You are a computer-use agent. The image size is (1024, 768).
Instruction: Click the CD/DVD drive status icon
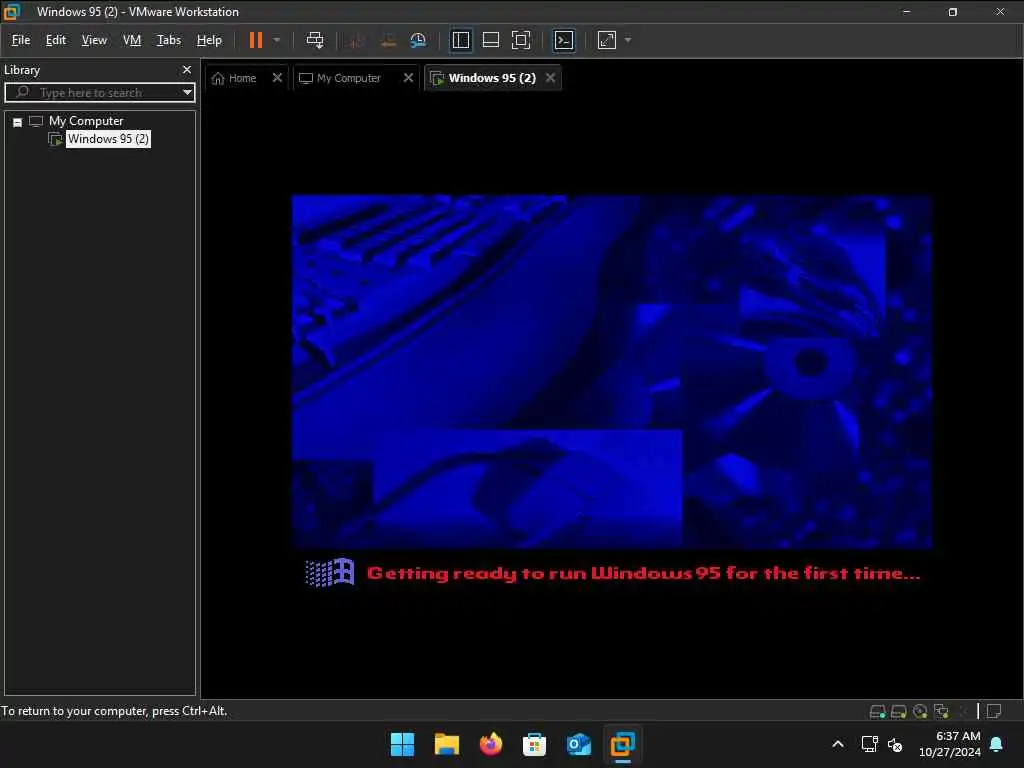pos(920,711)
